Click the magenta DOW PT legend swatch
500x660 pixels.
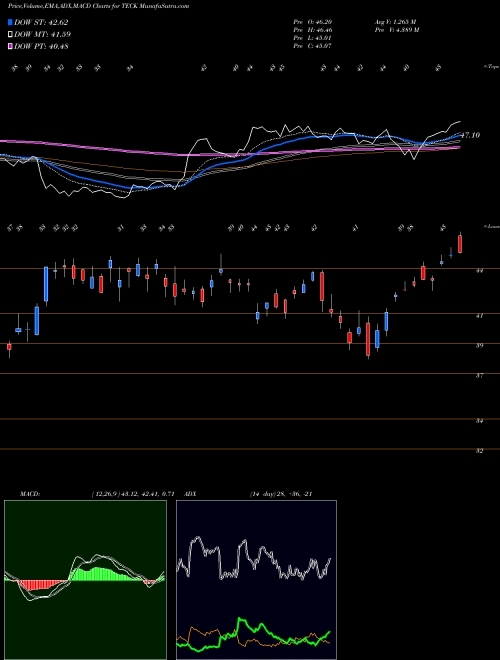[11, 46]
